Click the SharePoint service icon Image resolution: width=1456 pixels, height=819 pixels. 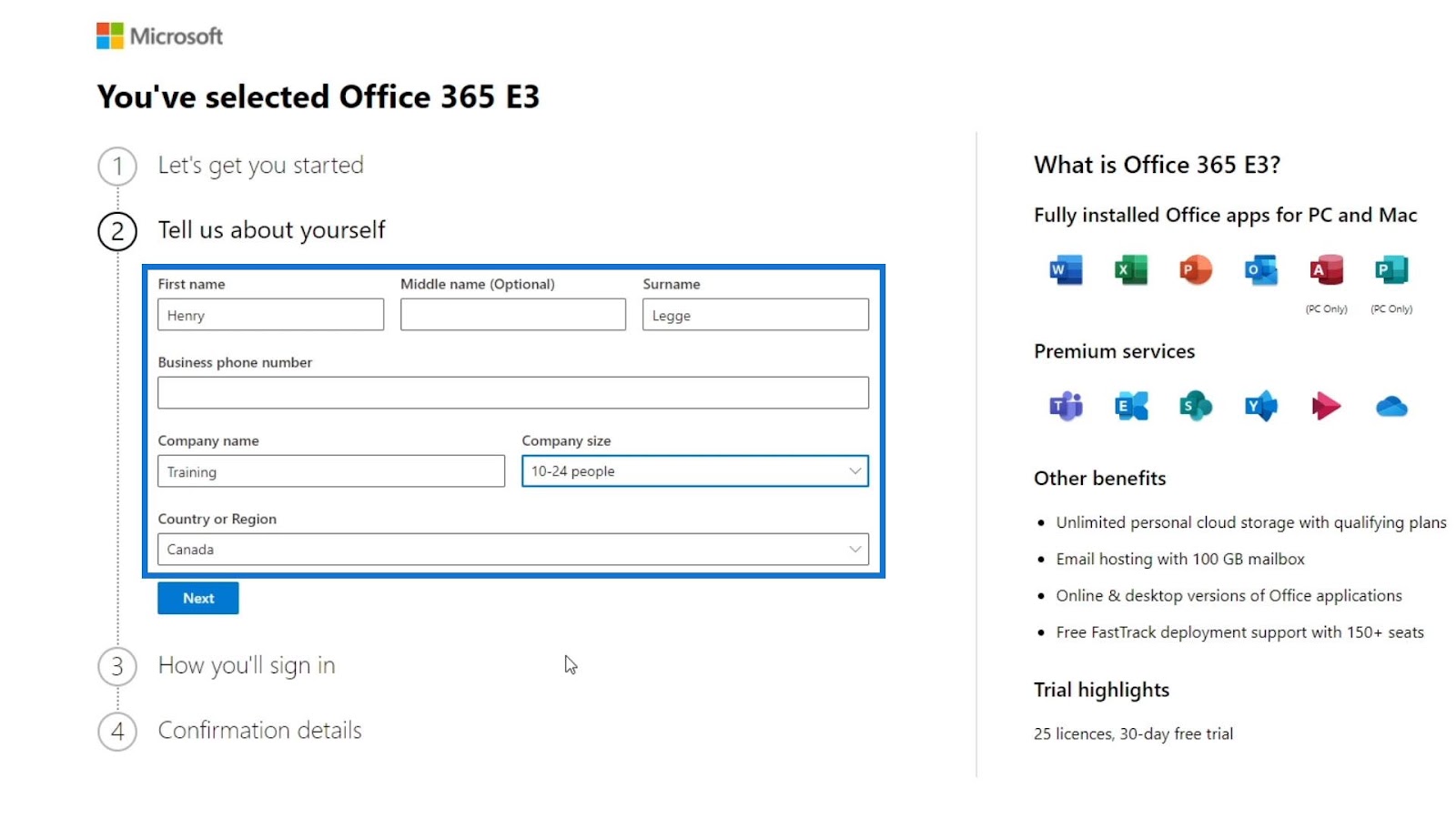(1196, 406)
